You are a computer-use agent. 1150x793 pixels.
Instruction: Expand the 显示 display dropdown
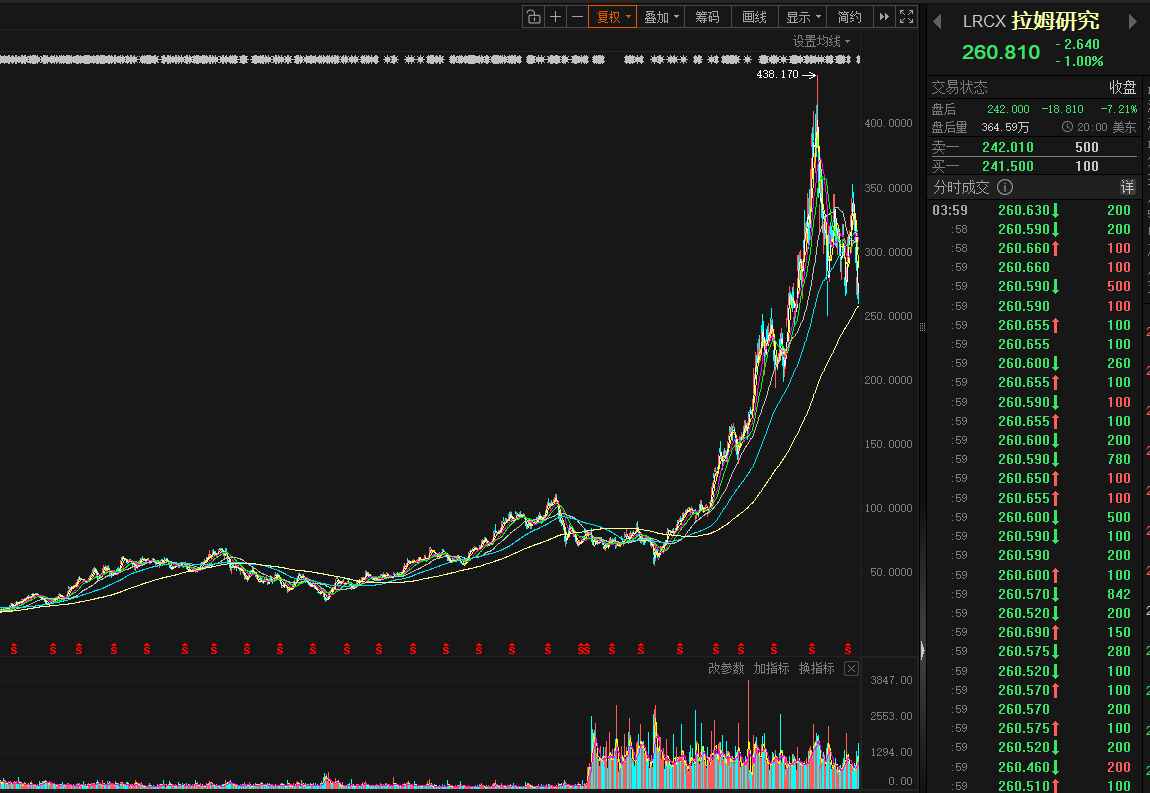tap(803, 17)
